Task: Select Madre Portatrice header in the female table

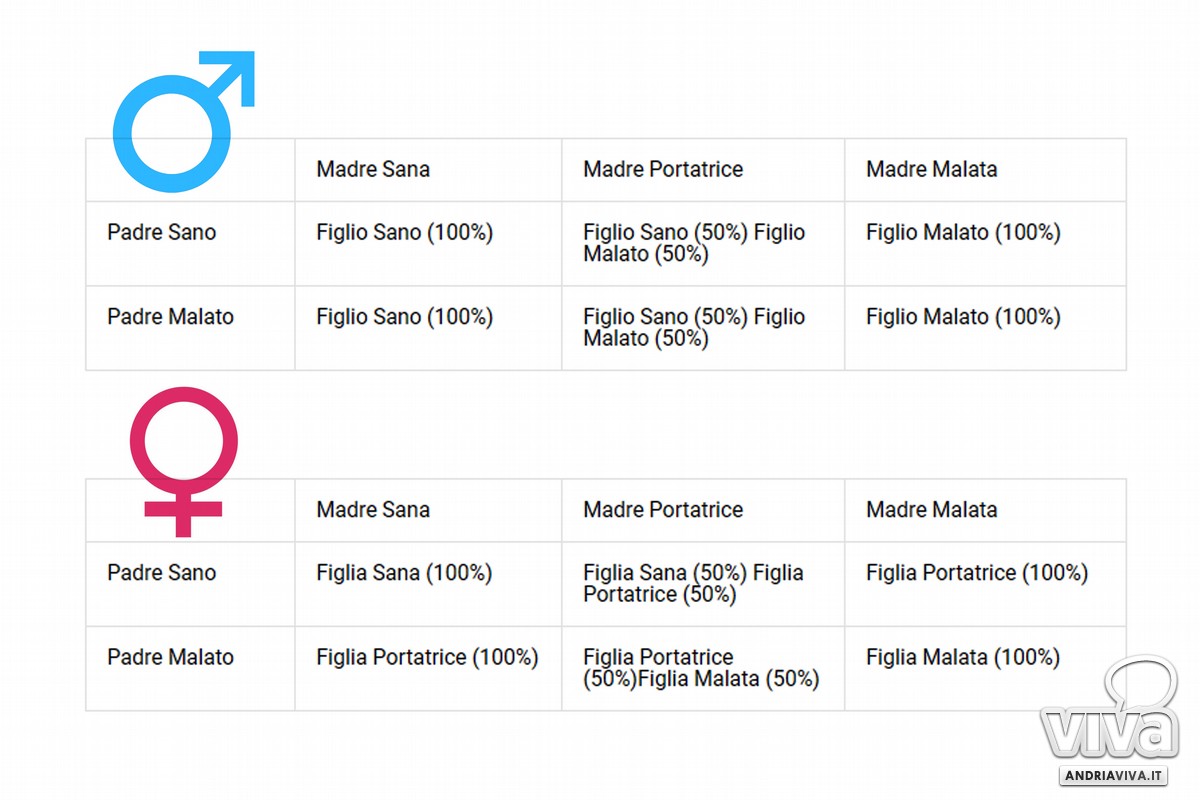Action: click(663, 509)
